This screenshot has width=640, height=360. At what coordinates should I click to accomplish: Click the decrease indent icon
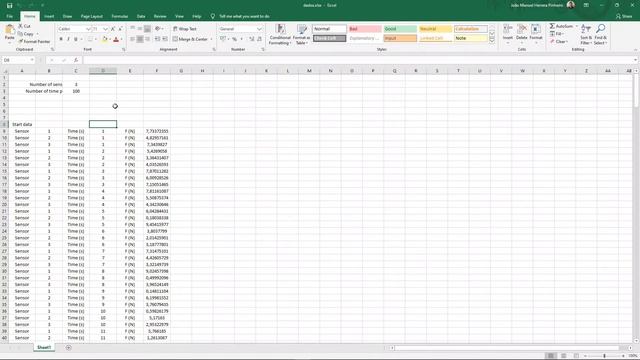coord(158,39)
